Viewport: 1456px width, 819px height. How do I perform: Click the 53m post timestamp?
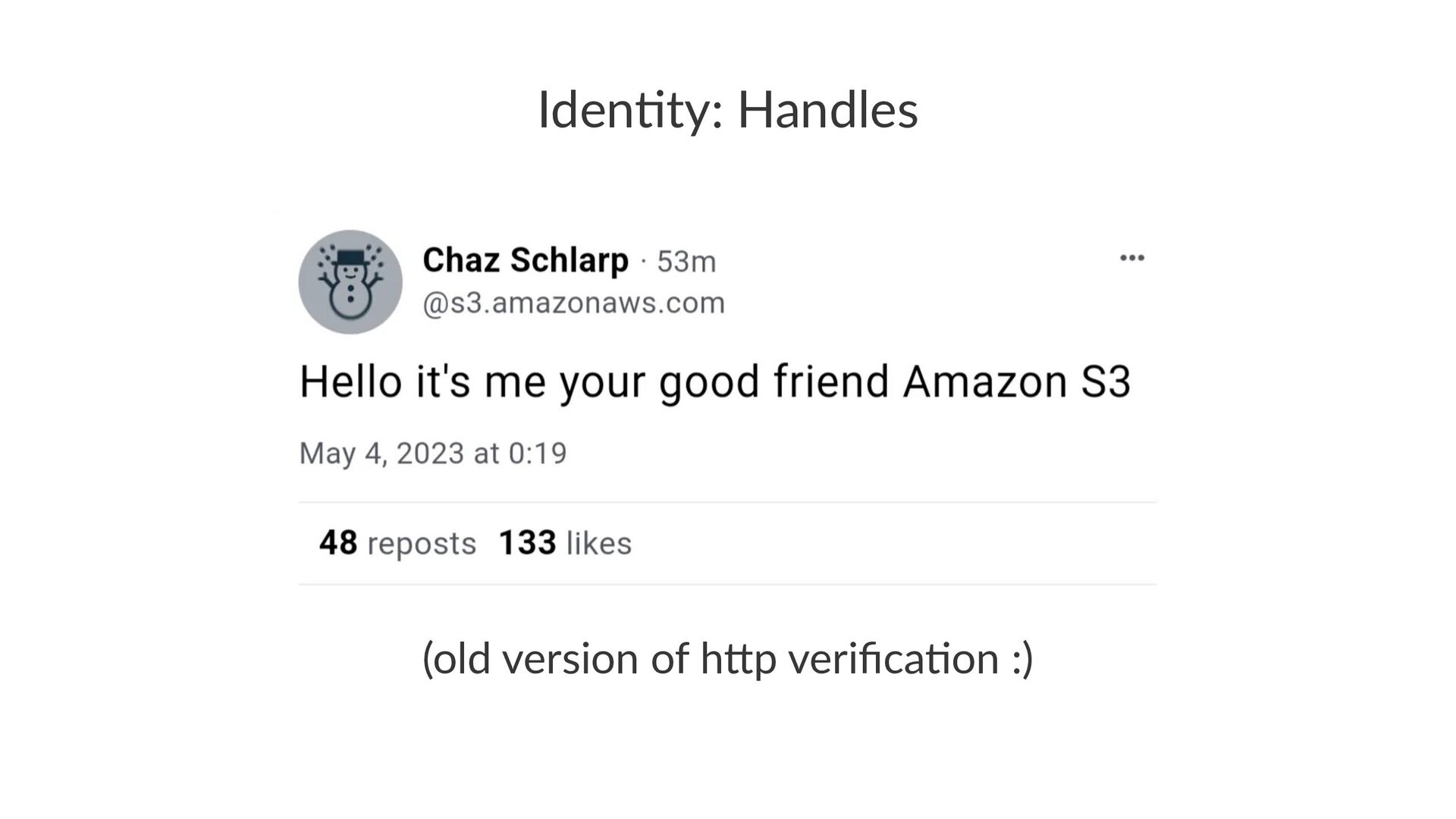coord(686,262)
